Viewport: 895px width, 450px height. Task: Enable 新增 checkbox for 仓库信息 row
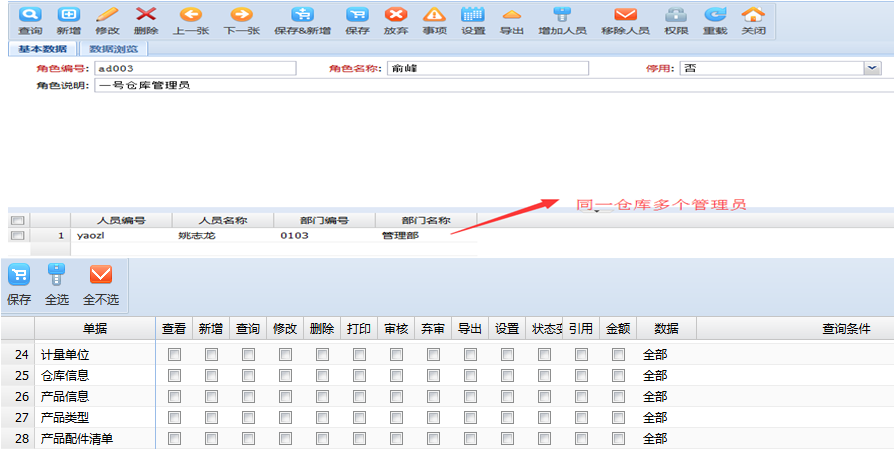[x=211, y=375]
